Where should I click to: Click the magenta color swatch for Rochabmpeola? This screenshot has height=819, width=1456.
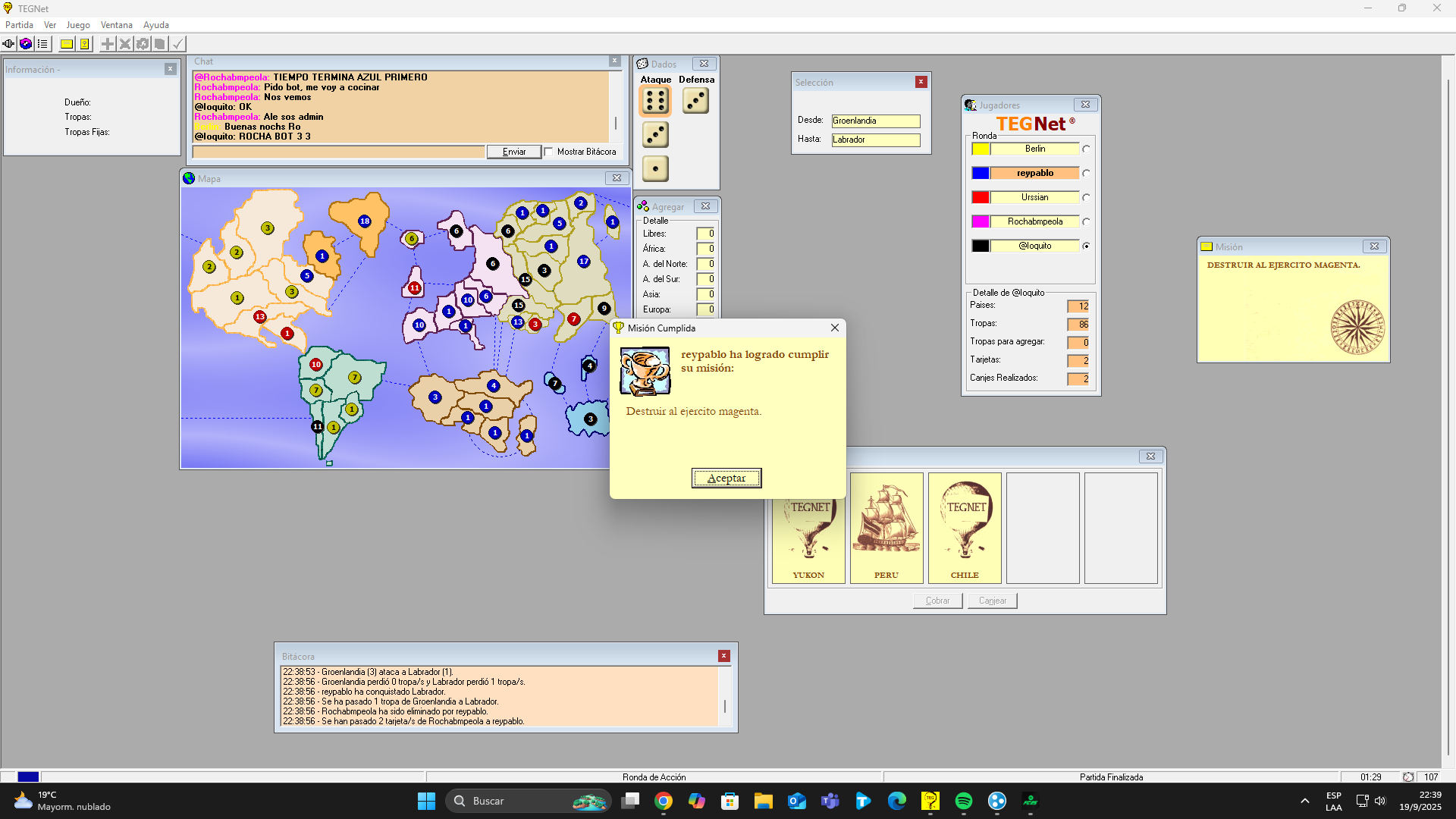click(981, 221)
